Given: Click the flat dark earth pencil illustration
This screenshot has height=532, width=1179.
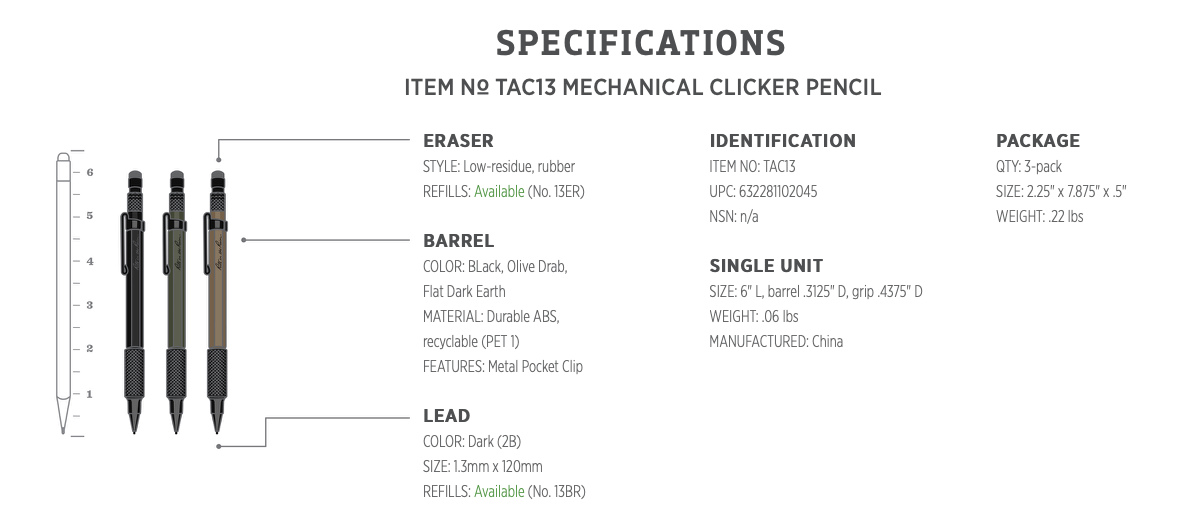Looking at the screenshot, I should (x=217, y=302).
